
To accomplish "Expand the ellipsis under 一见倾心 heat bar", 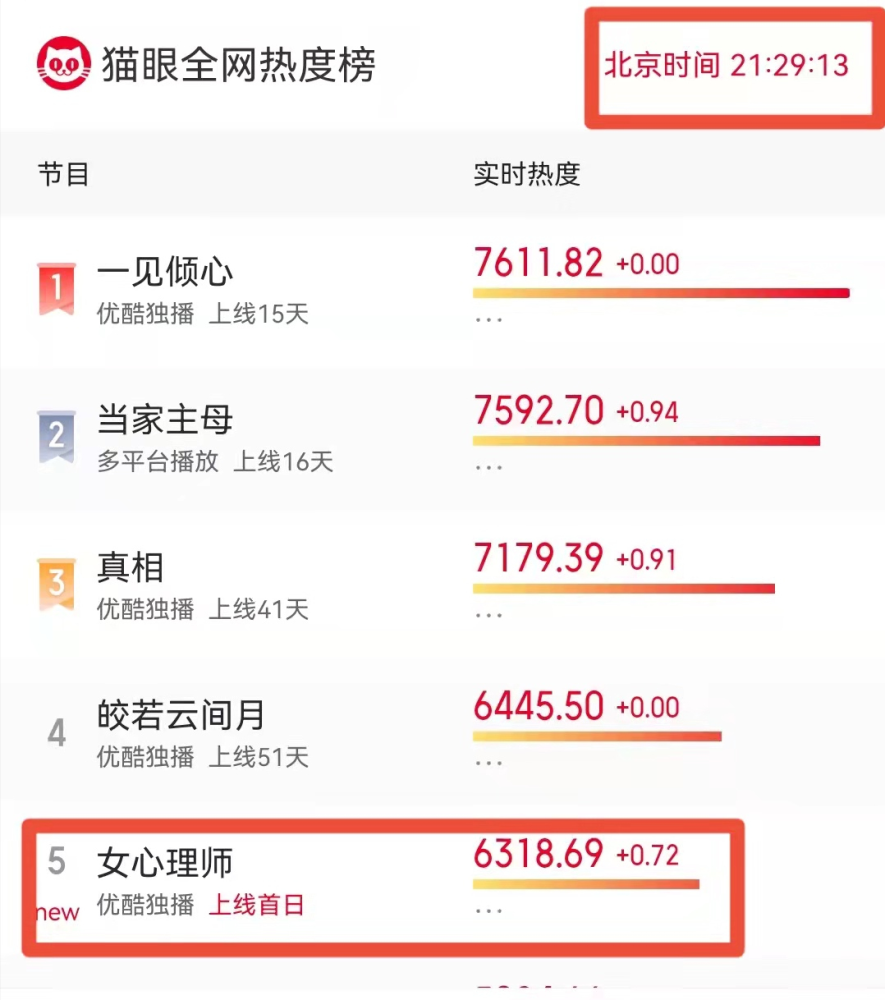I will point(488,320).
